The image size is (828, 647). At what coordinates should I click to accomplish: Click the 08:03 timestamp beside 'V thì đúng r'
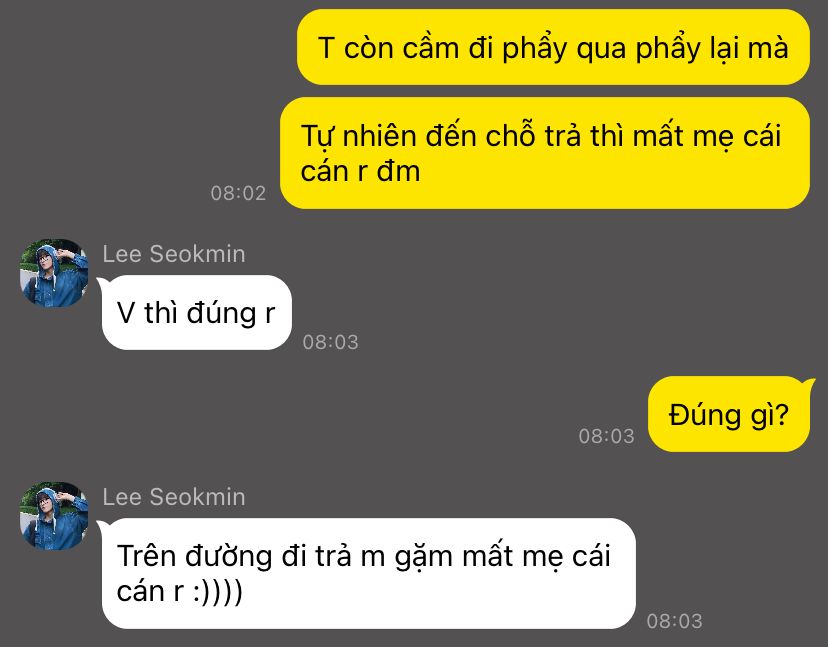click(x=331, y=342)
